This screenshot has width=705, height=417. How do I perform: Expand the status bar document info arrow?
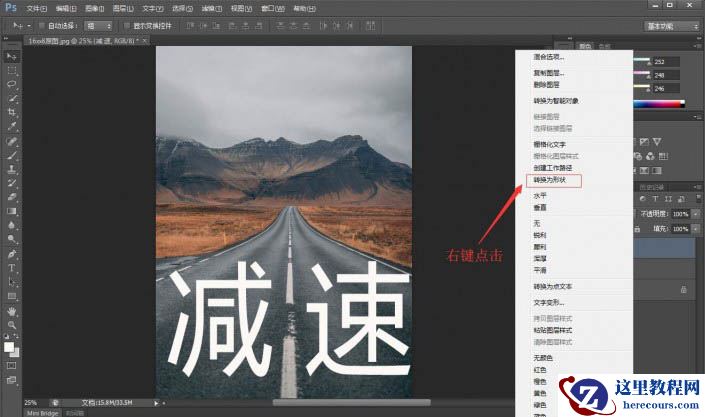point(156,403)
